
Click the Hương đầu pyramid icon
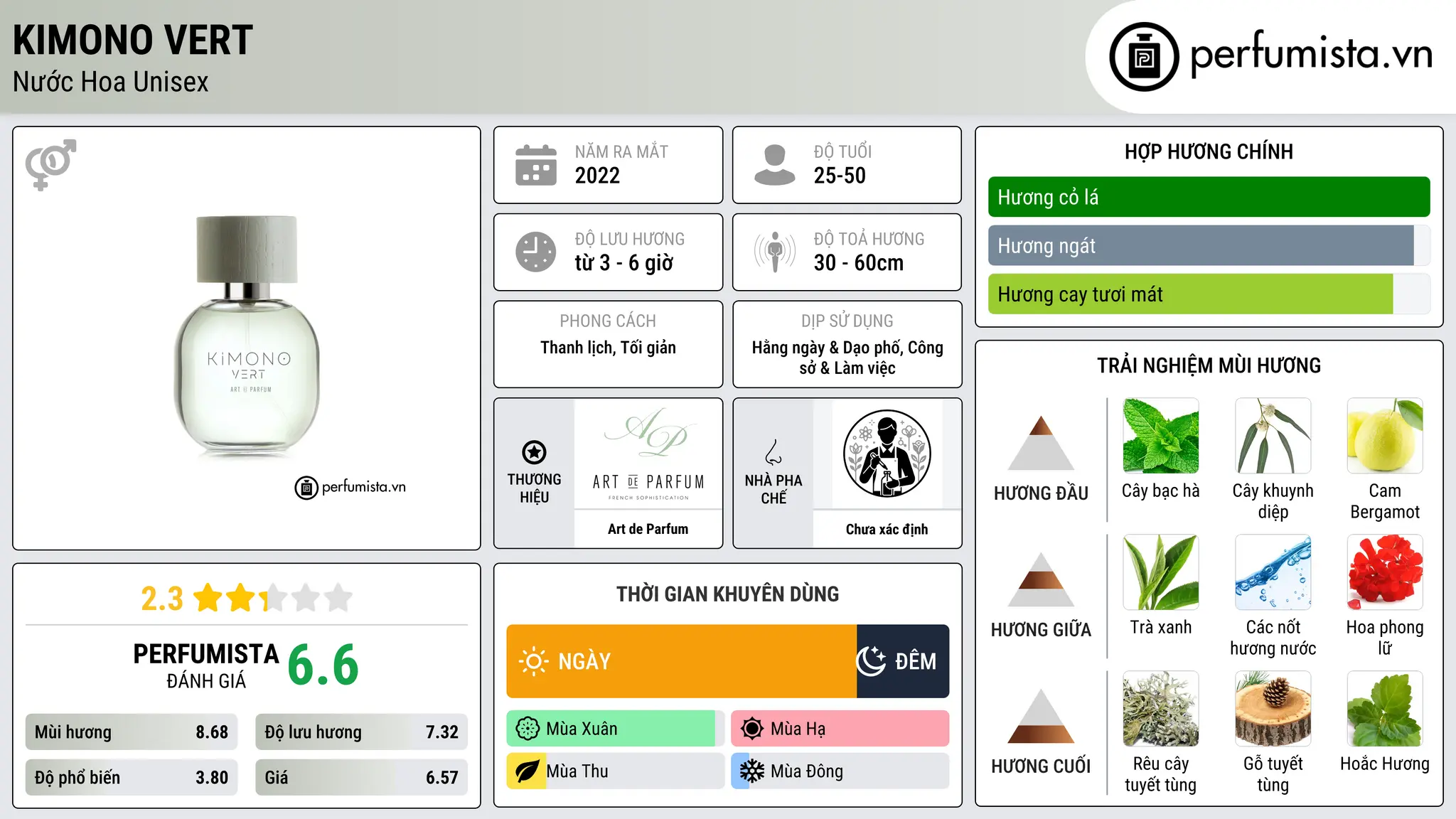tap(1041, 442)
